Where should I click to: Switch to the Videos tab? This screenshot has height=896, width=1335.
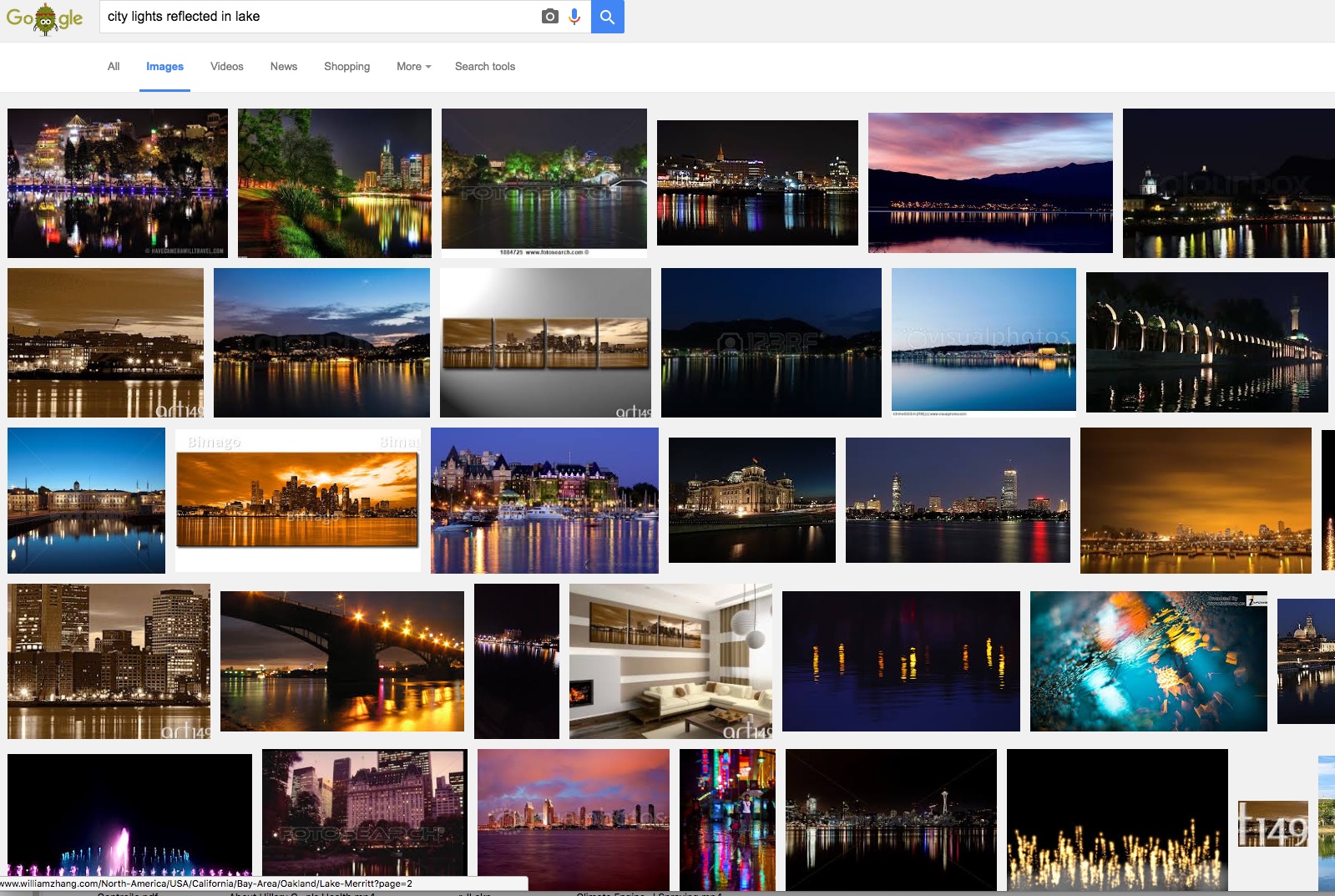pyautogui.click(x=226, y=67)
